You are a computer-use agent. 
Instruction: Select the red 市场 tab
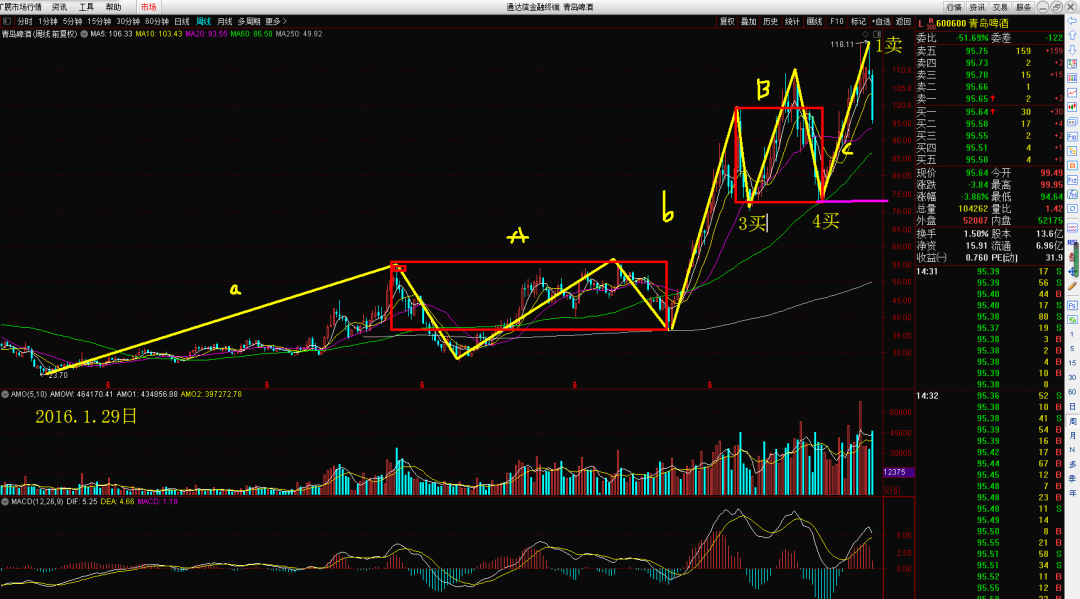tap(148, 7)
